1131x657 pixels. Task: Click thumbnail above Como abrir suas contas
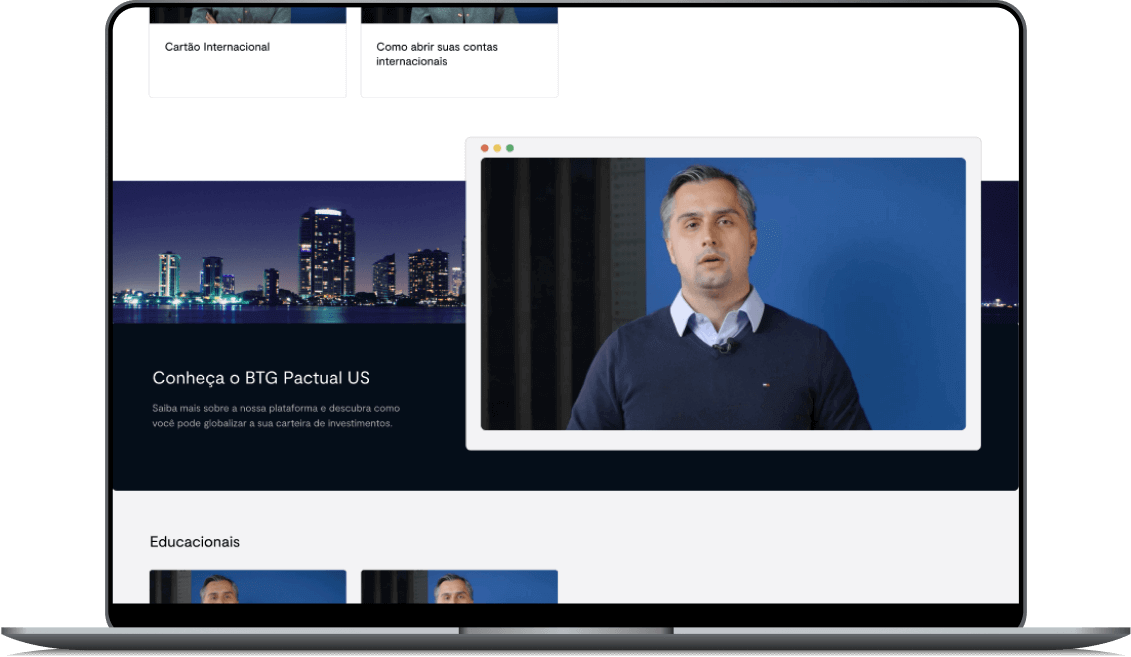point(459,15)
